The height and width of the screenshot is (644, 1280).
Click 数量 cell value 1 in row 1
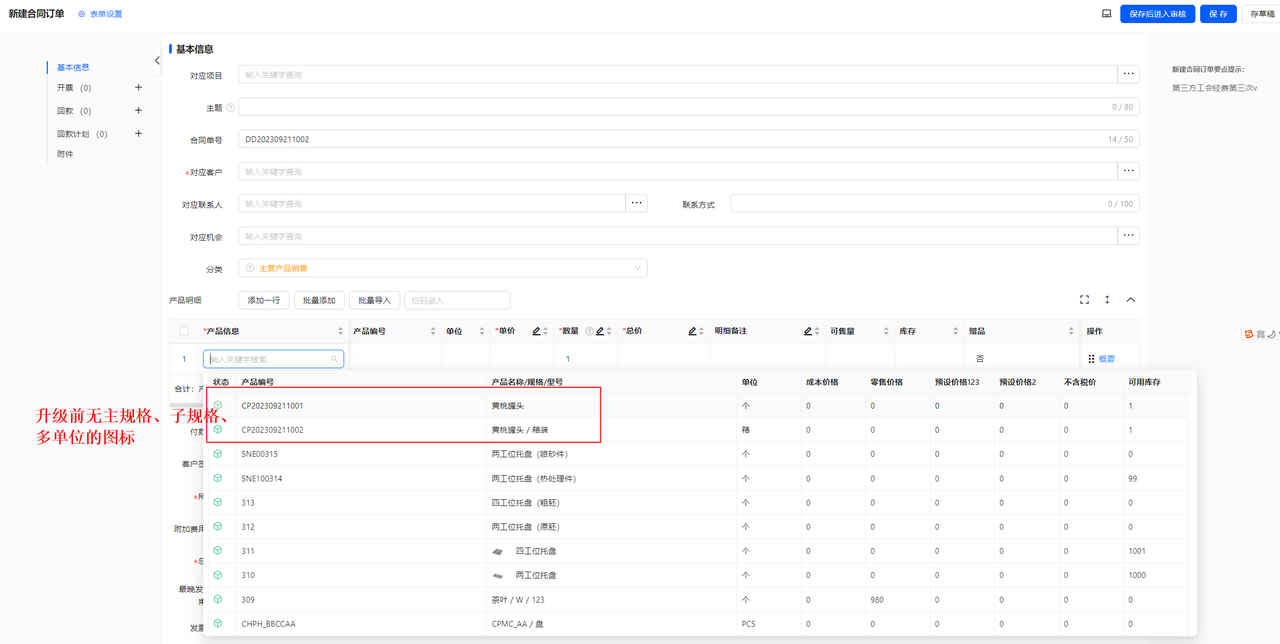click(568, 359)
